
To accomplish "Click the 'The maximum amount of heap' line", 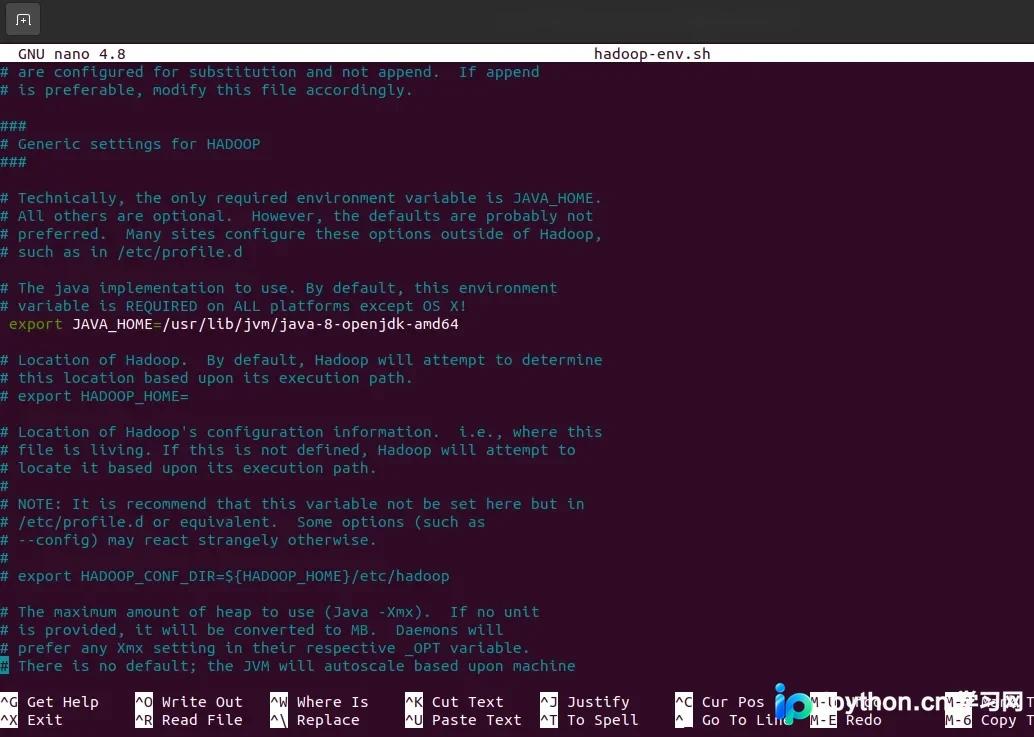I will coord(270,612).
